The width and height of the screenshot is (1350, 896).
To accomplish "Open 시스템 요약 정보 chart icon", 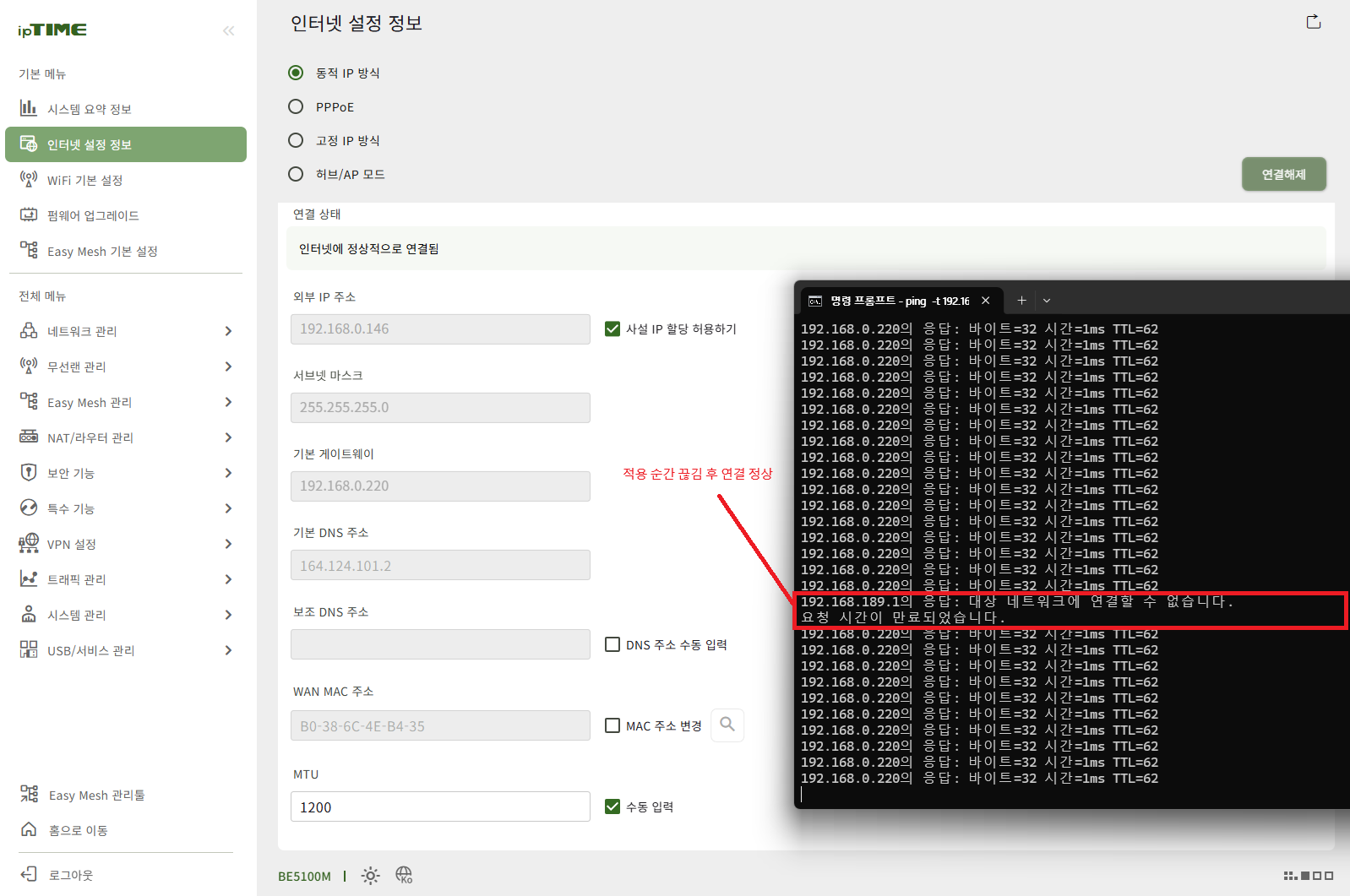I will tap(29, 108).
